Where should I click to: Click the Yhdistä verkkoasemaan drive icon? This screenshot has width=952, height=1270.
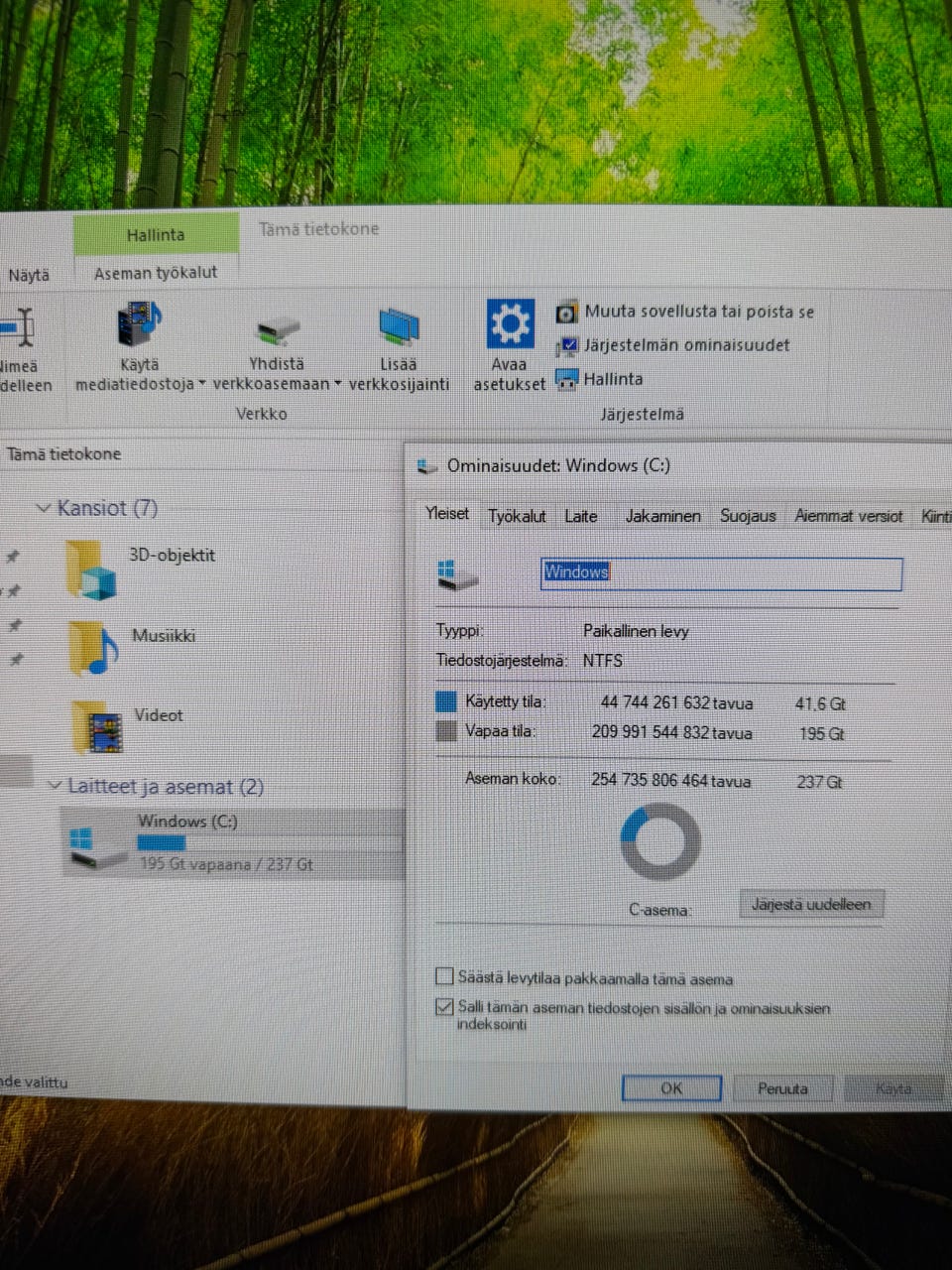(277, 331)
